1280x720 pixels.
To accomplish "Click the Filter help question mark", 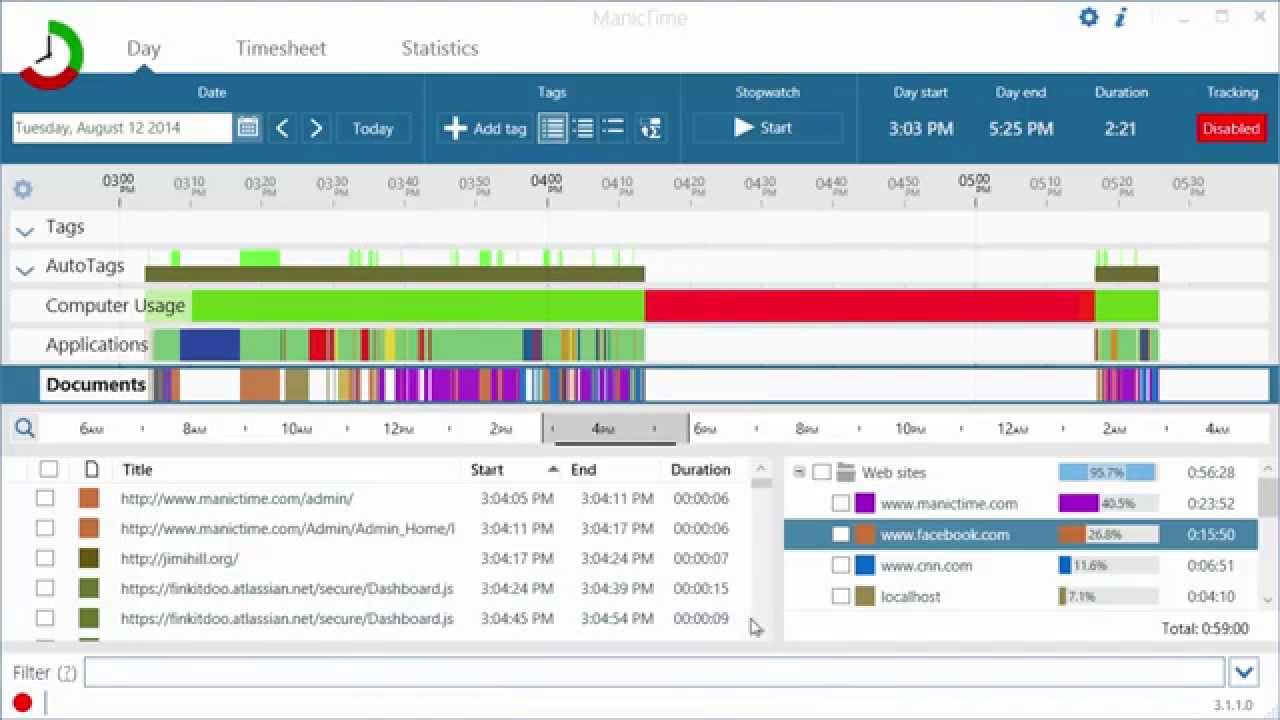I will (x=67, y=673).
